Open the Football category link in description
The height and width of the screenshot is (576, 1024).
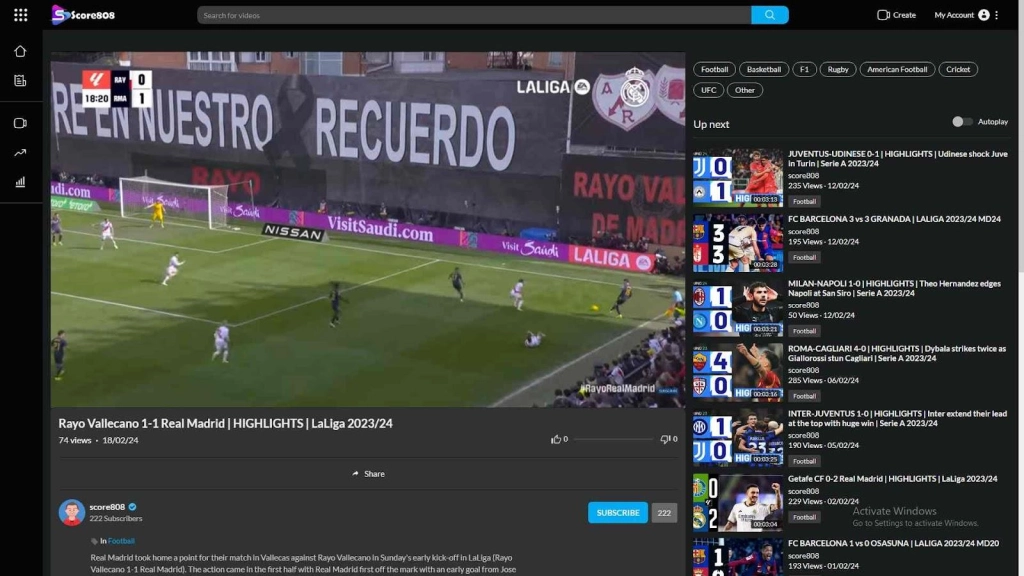[121, 541]
